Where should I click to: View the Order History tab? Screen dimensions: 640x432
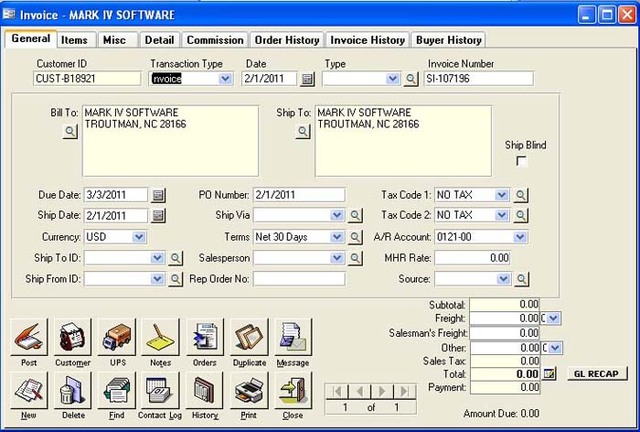pos(287,40)
